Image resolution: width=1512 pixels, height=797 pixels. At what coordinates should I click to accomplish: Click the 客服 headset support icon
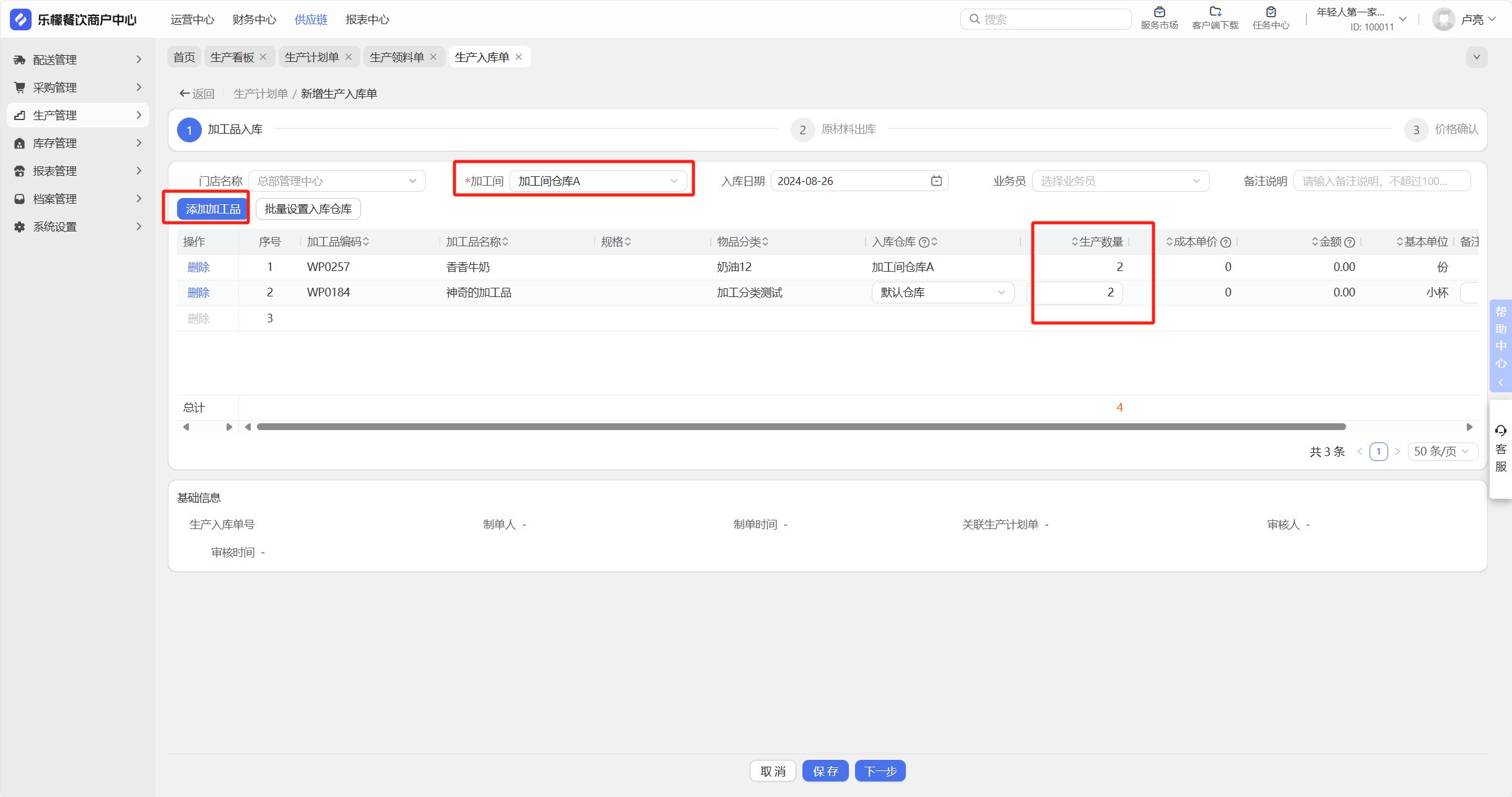pos(1501,431)
